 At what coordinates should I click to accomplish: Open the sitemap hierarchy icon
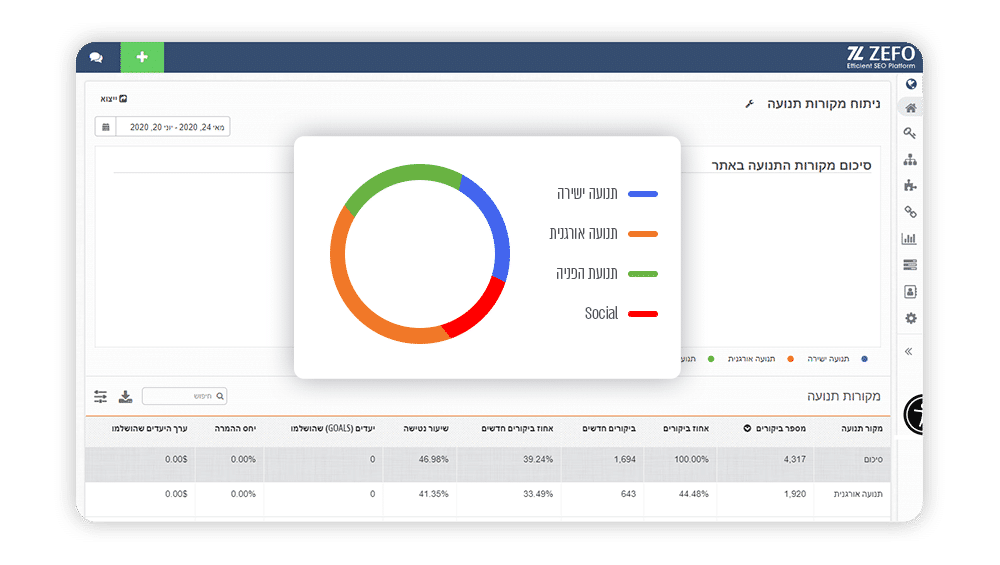point(910,160)
